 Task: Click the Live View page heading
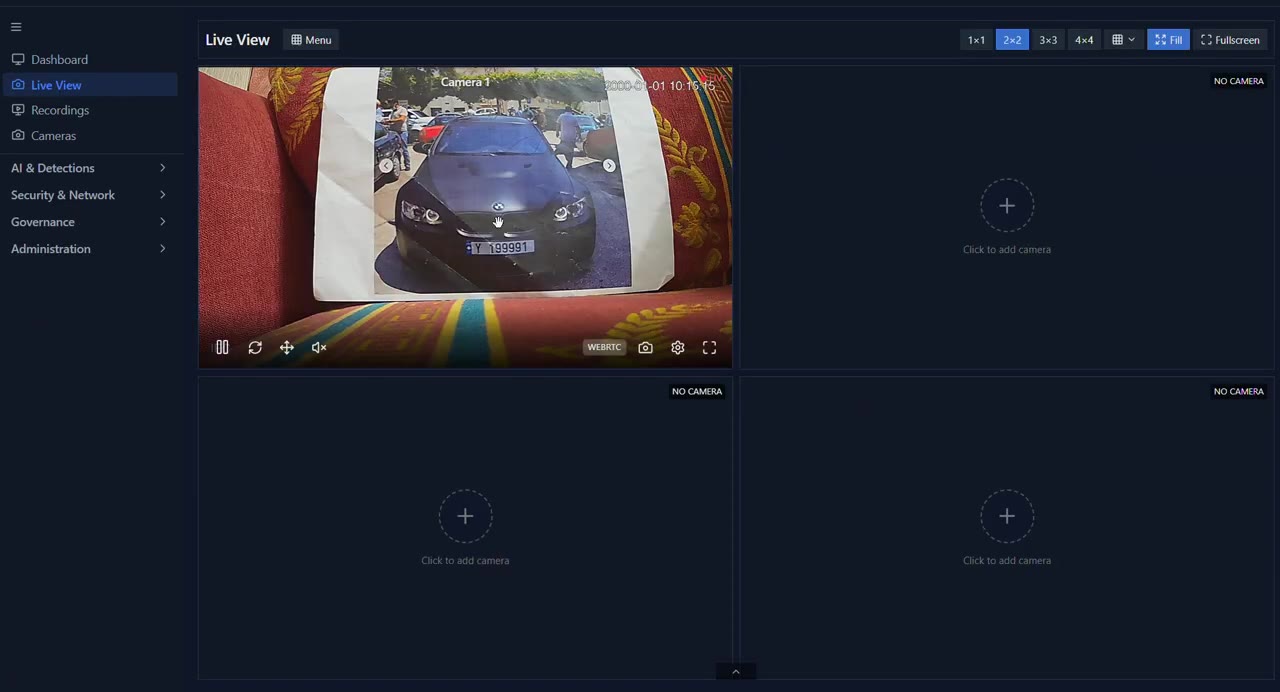pos(237,40)
